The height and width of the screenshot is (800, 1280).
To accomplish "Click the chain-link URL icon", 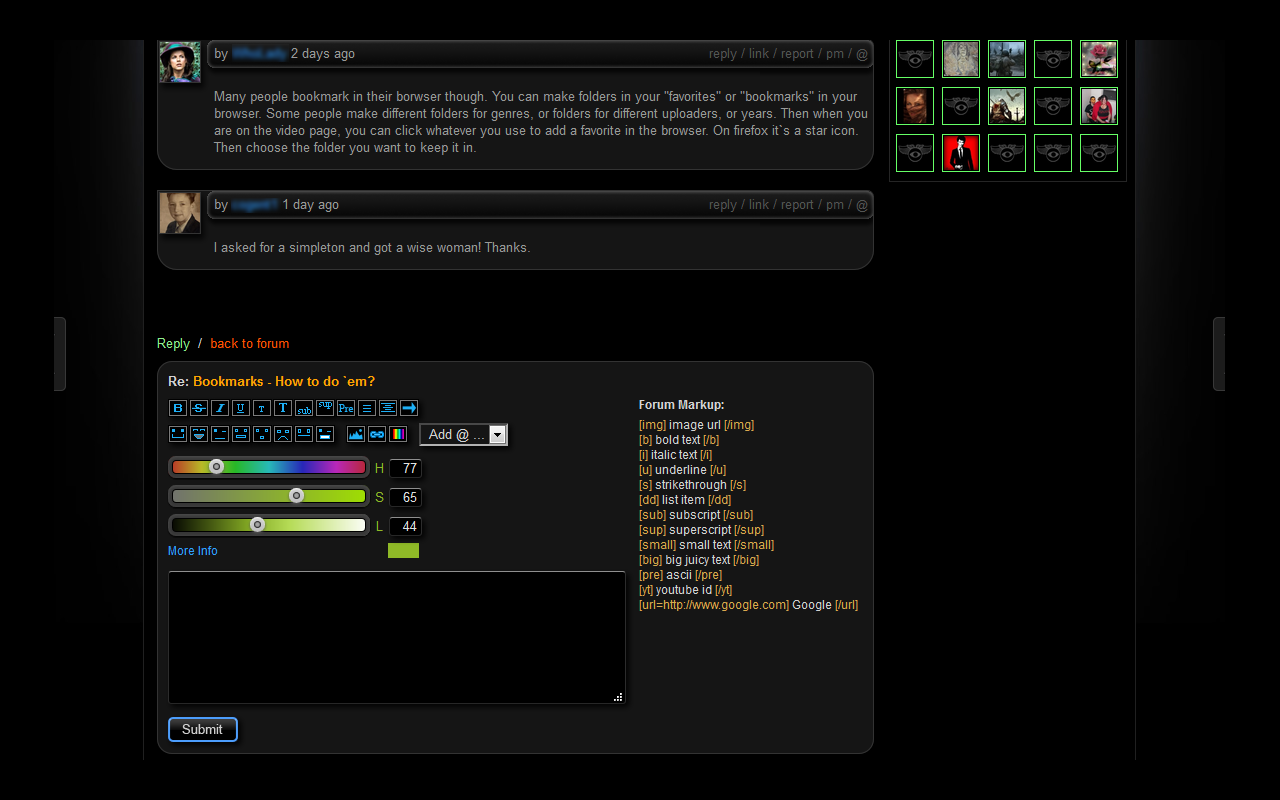I will pos(376,434).
